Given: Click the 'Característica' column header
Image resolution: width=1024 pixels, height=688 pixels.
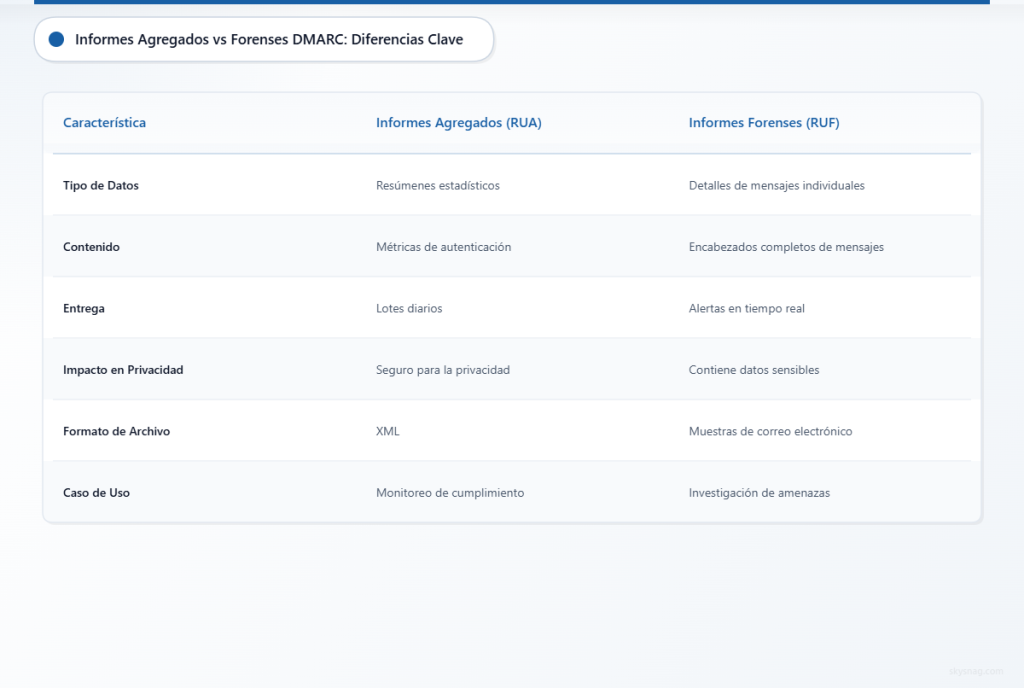Looking at the screenshot, I should pos(104,122).
